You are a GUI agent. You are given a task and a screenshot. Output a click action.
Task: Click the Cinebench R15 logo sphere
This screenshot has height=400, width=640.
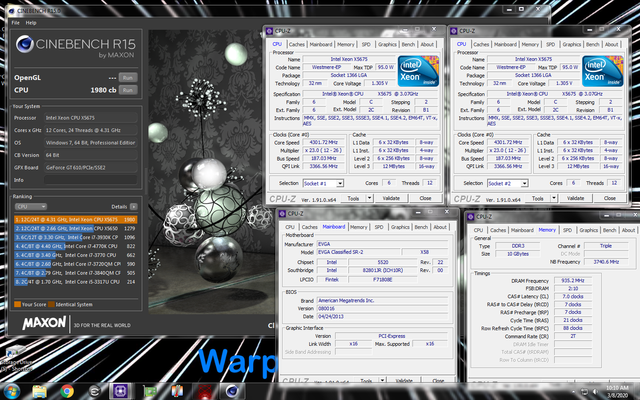click(24, 44)
